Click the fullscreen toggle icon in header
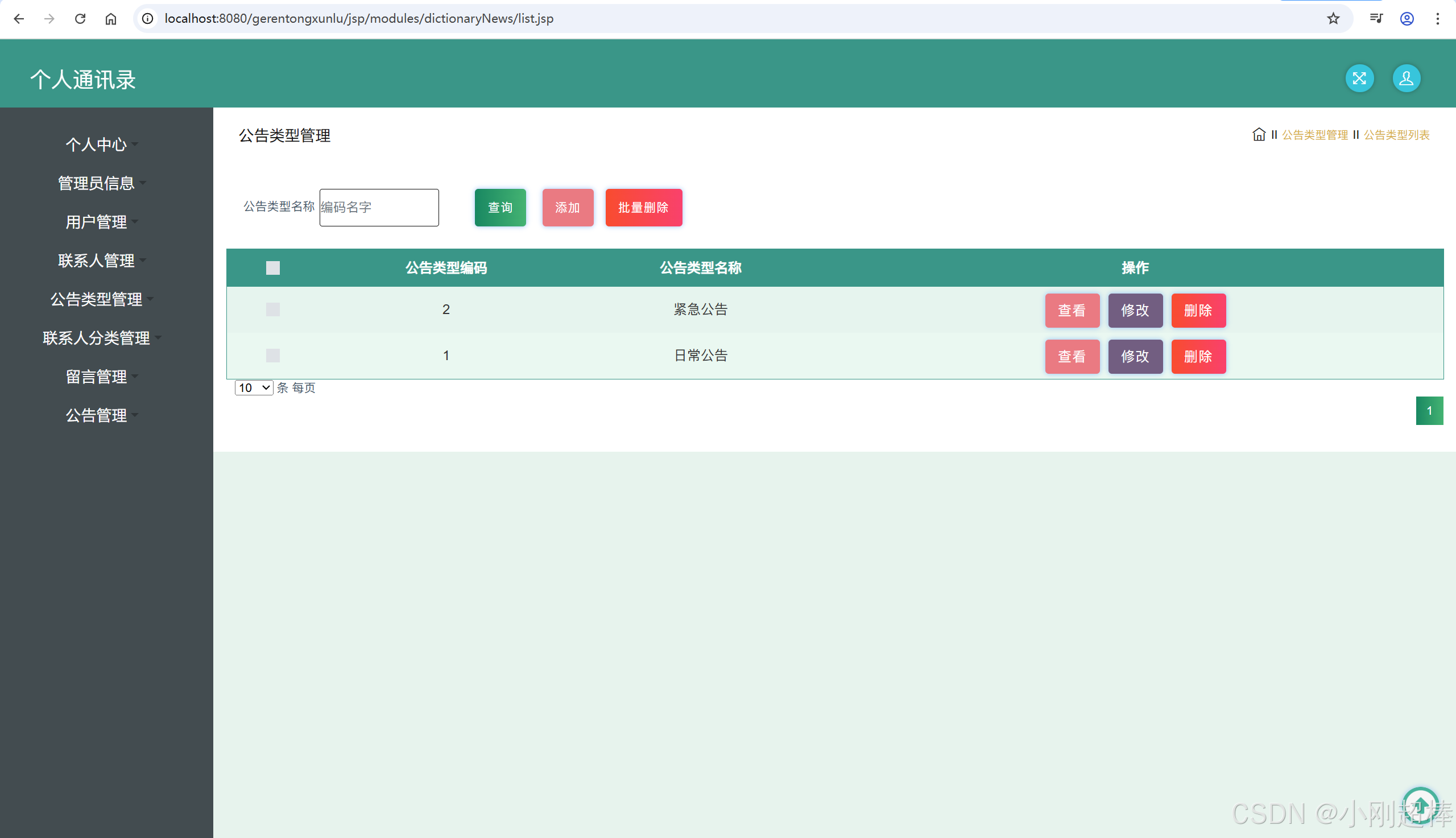 point(1359,79)
